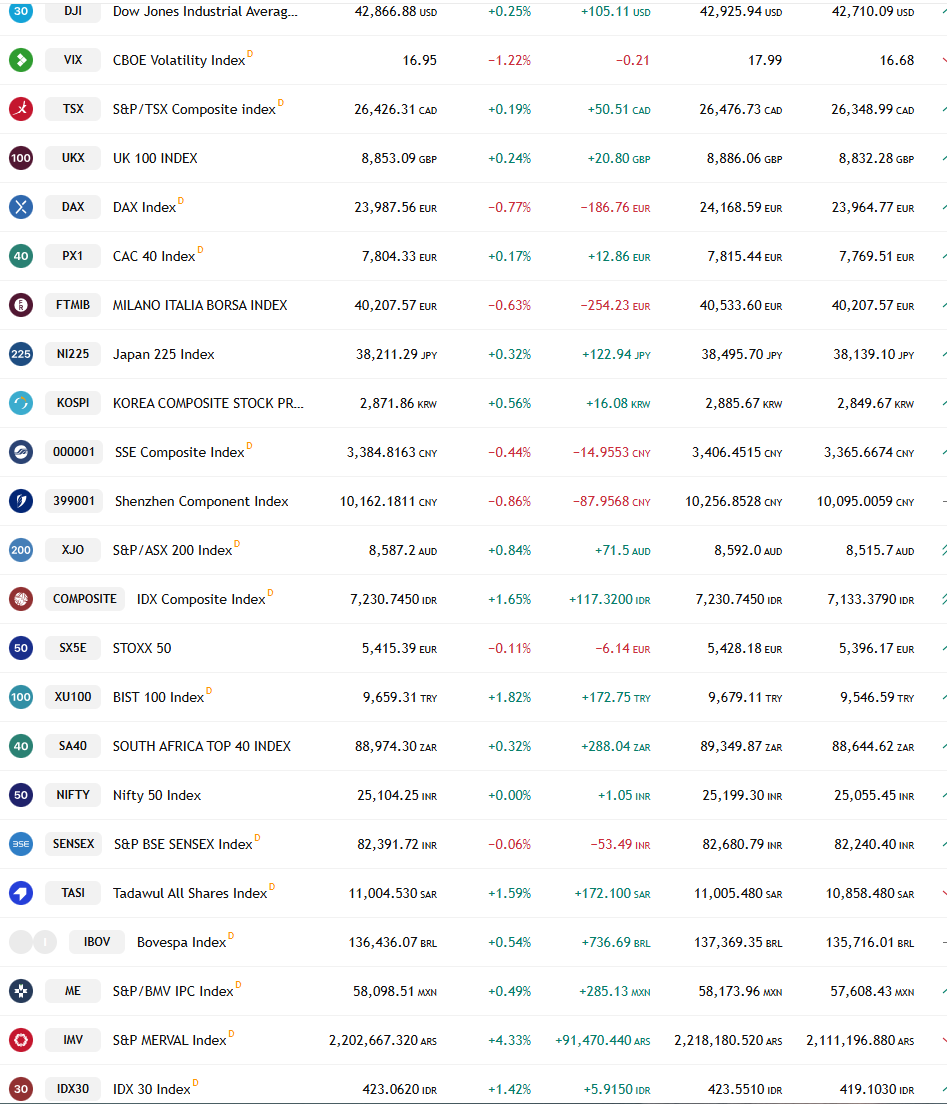Viewport: 947px width, 1104px height.
Task: Click the FTMIB logo icon
Action: click(x=21, y=305)
